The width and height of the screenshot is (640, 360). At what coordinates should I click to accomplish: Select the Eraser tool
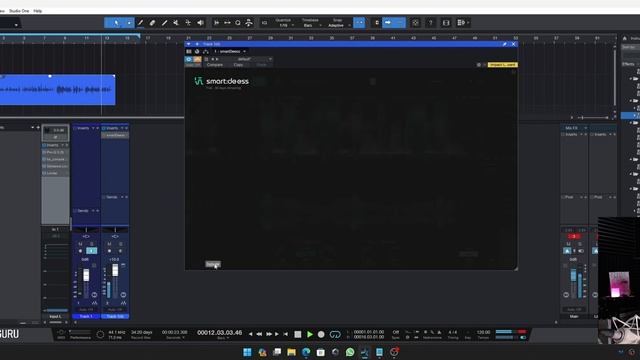point(152,23)
